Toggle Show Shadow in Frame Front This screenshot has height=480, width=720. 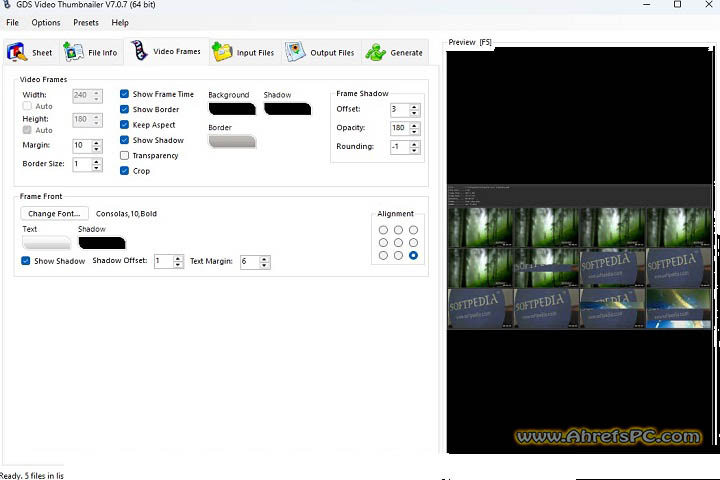(26, 260)
